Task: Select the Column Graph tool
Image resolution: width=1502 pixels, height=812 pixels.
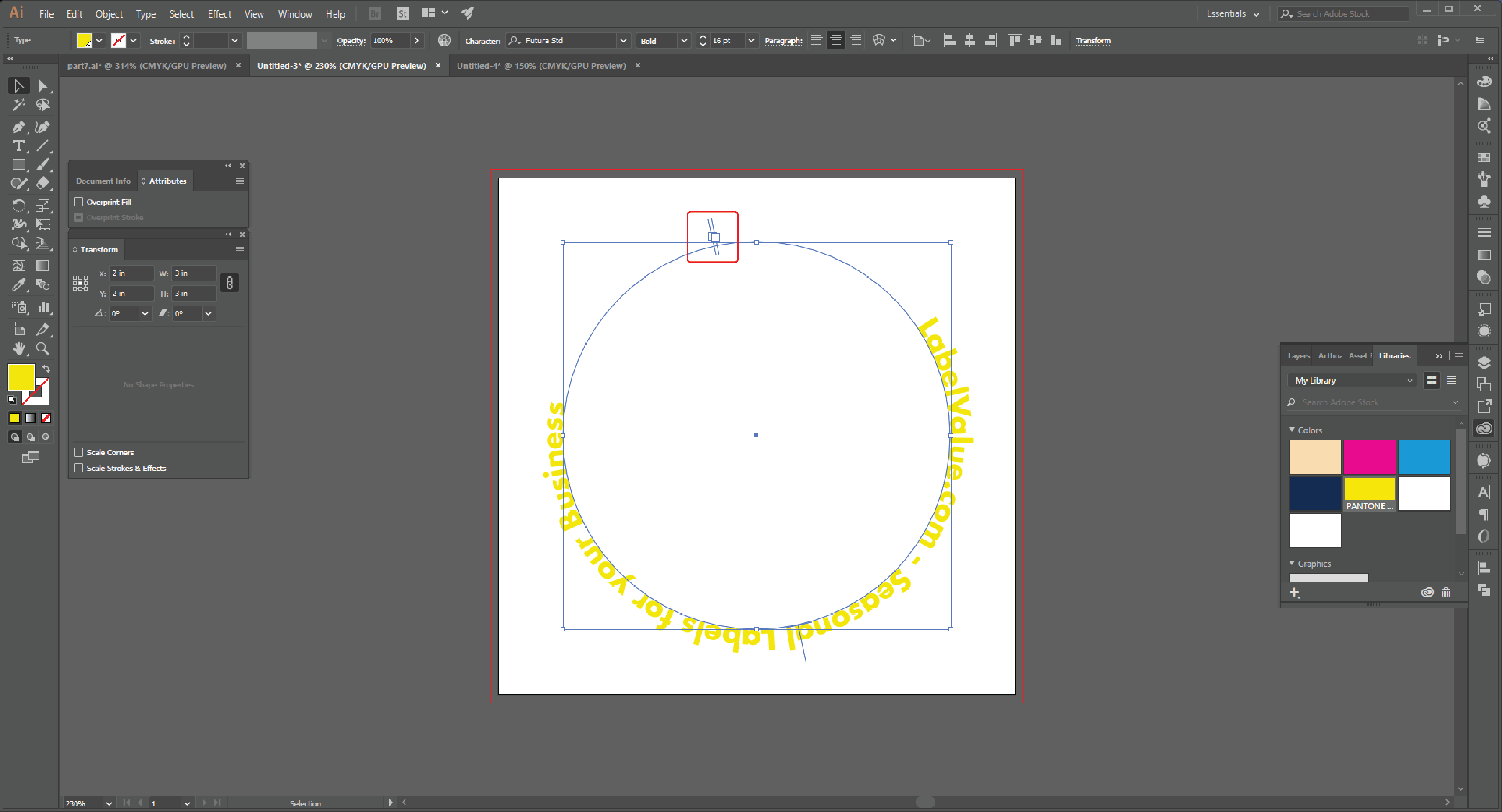Action: pos(43,307)
